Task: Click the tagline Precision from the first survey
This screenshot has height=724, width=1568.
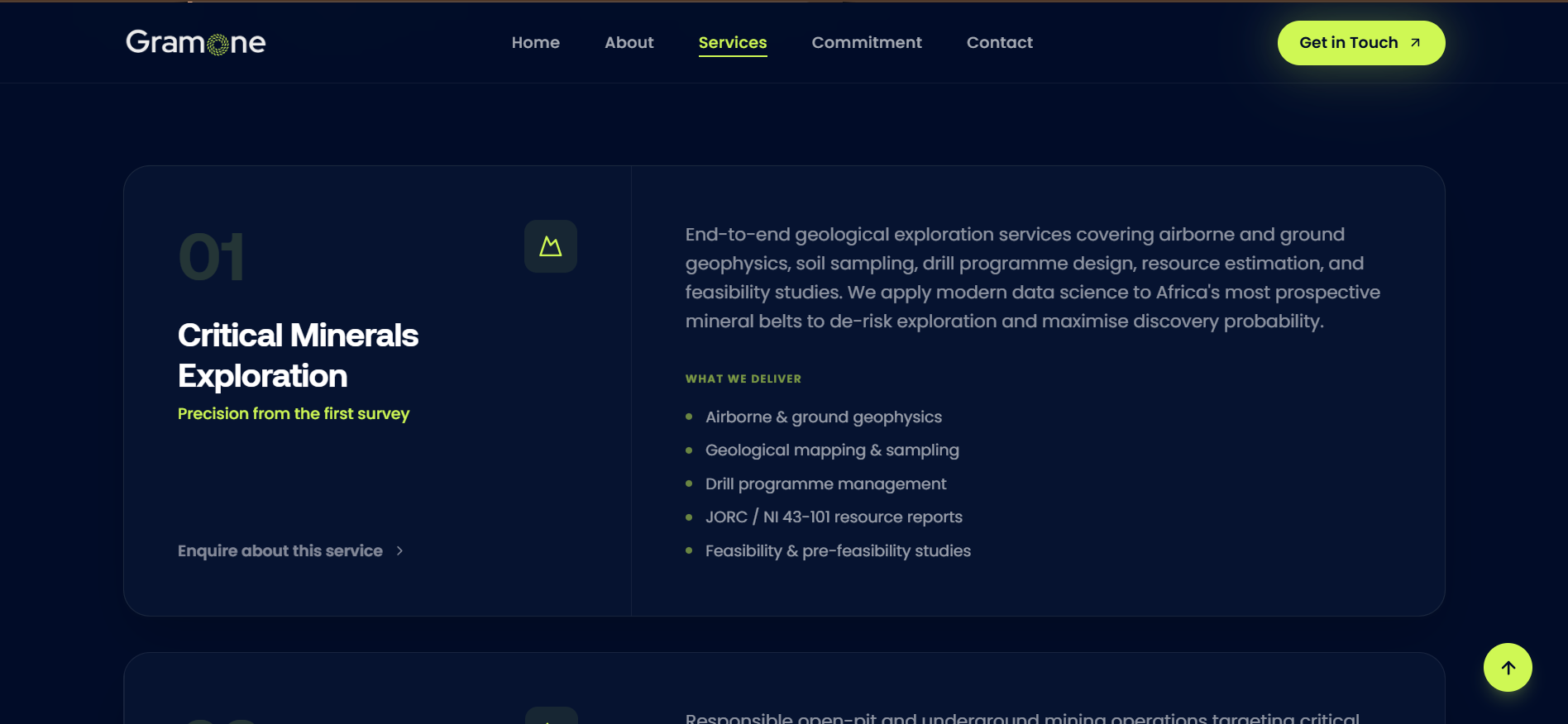Action: click(294, 413)
